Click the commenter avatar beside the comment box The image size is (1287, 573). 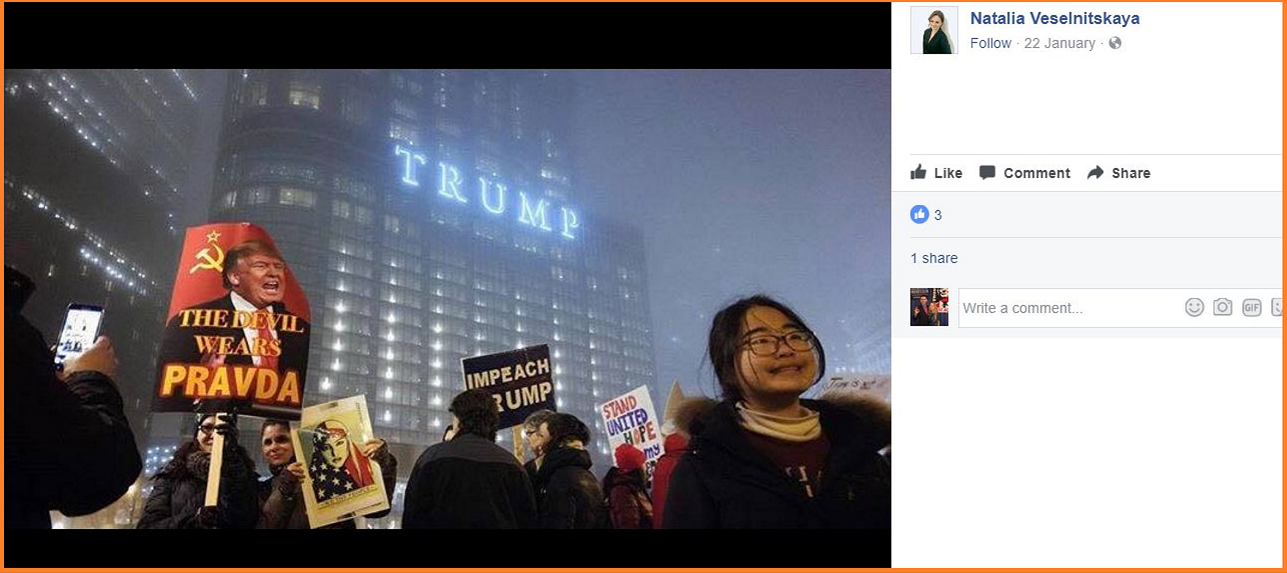(x=929, y=307)
